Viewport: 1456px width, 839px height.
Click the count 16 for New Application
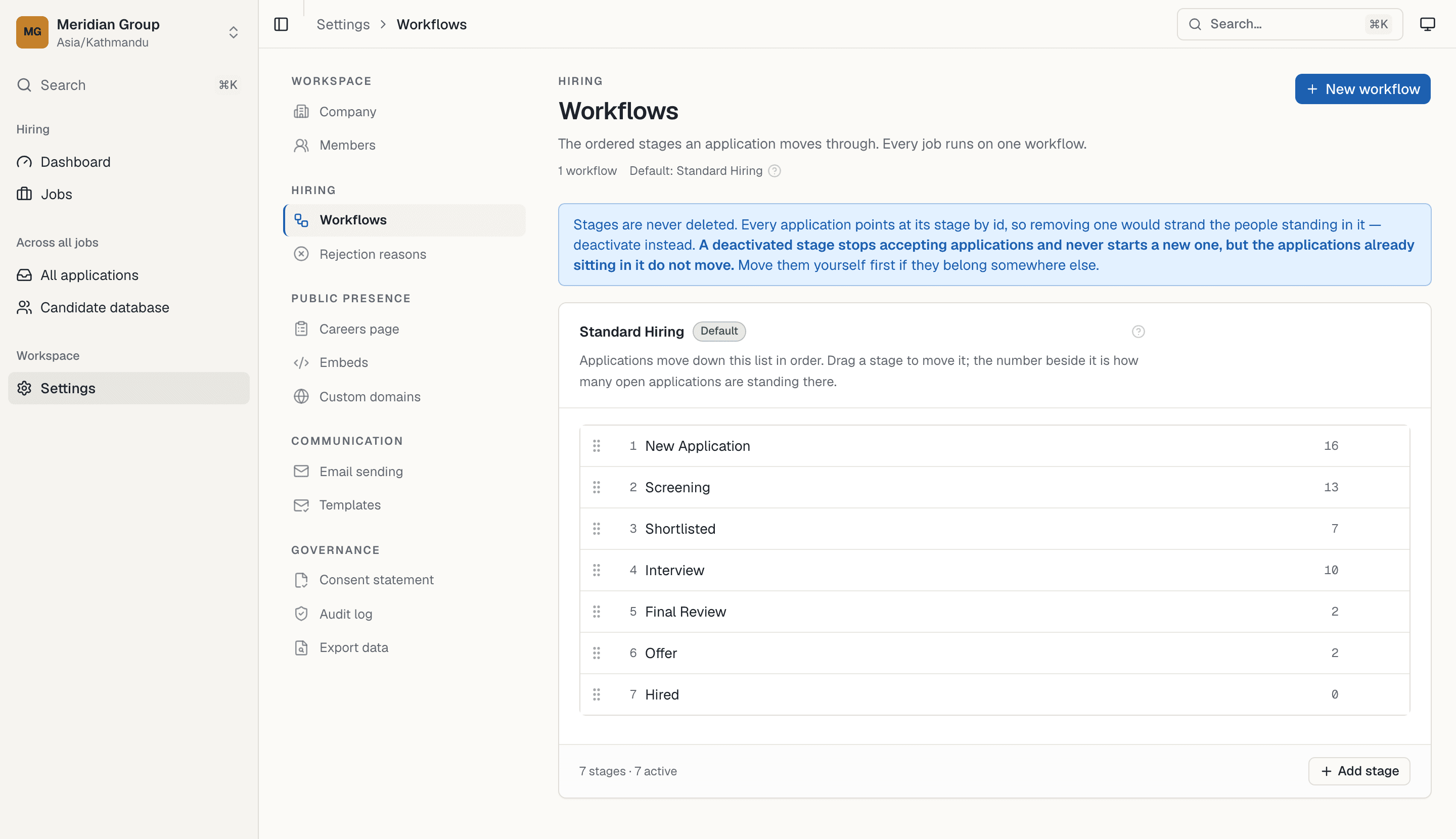[1330, 446]
